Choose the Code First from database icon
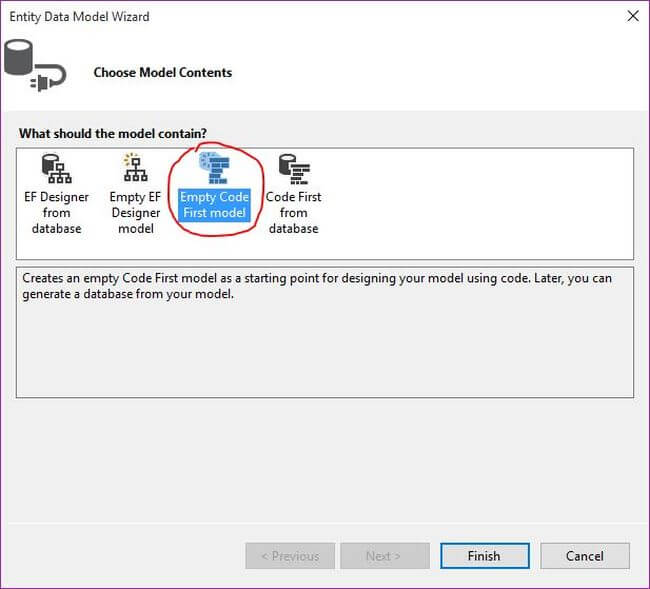 tap(293, 169)
